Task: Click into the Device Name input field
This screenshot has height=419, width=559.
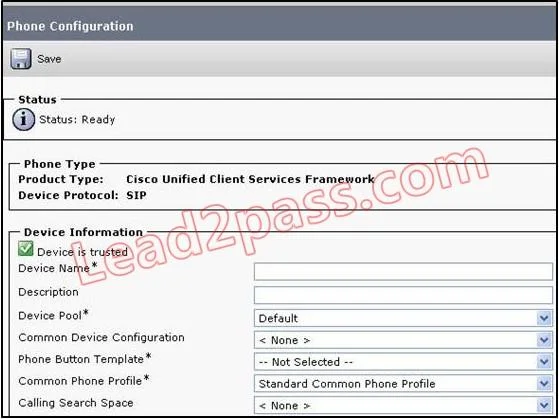Action: point(403,272)
